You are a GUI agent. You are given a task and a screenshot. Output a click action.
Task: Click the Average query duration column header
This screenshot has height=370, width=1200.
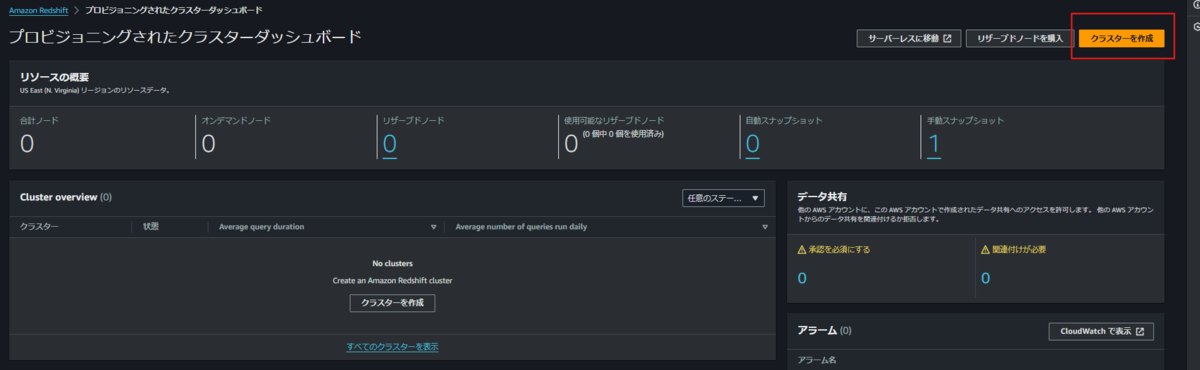coord(262,227)
